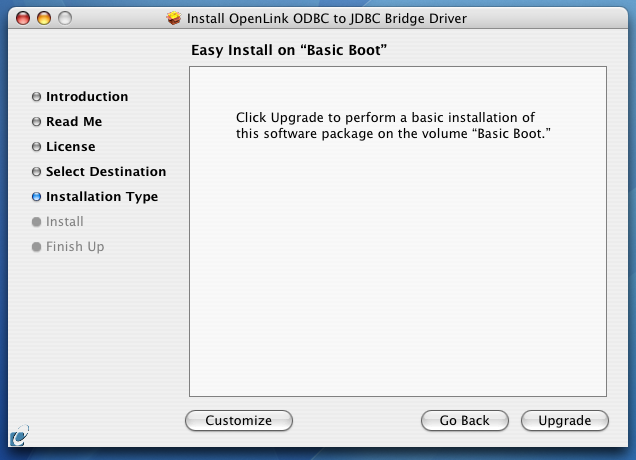Go Back to the previous step

pos(464,420)
